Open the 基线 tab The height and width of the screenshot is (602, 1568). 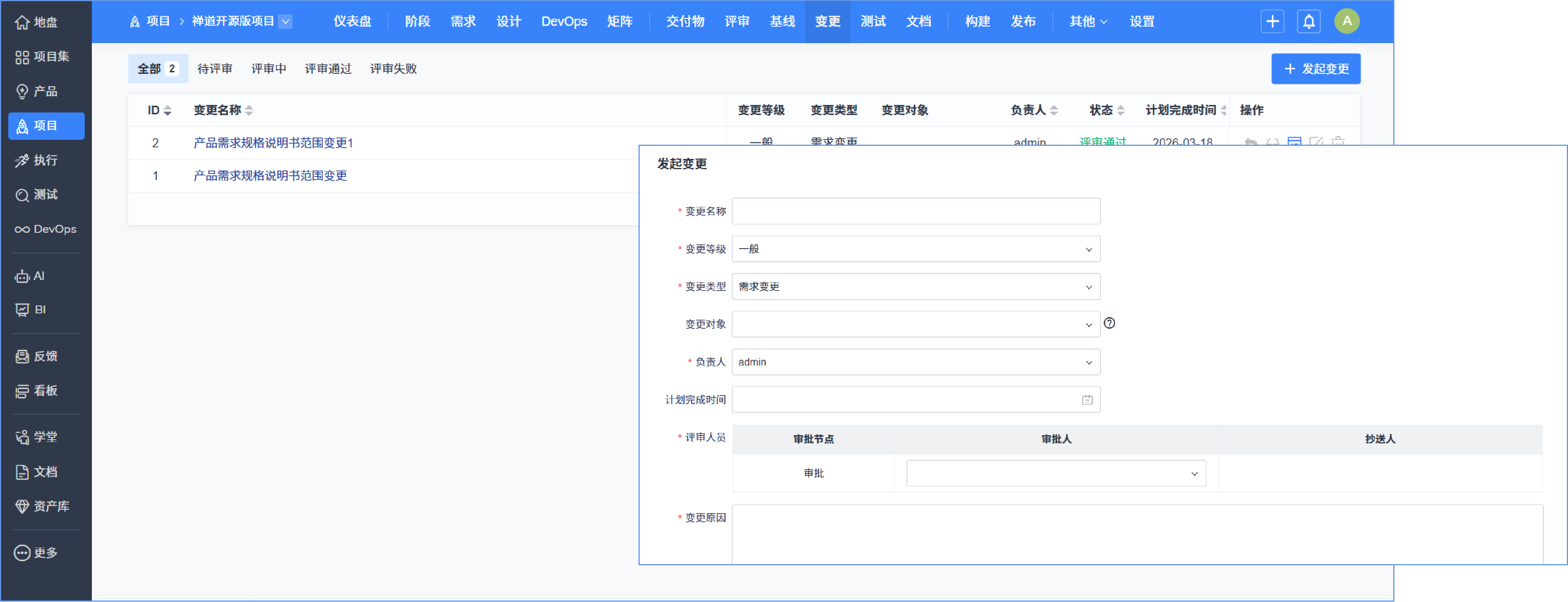click(783, 21)
